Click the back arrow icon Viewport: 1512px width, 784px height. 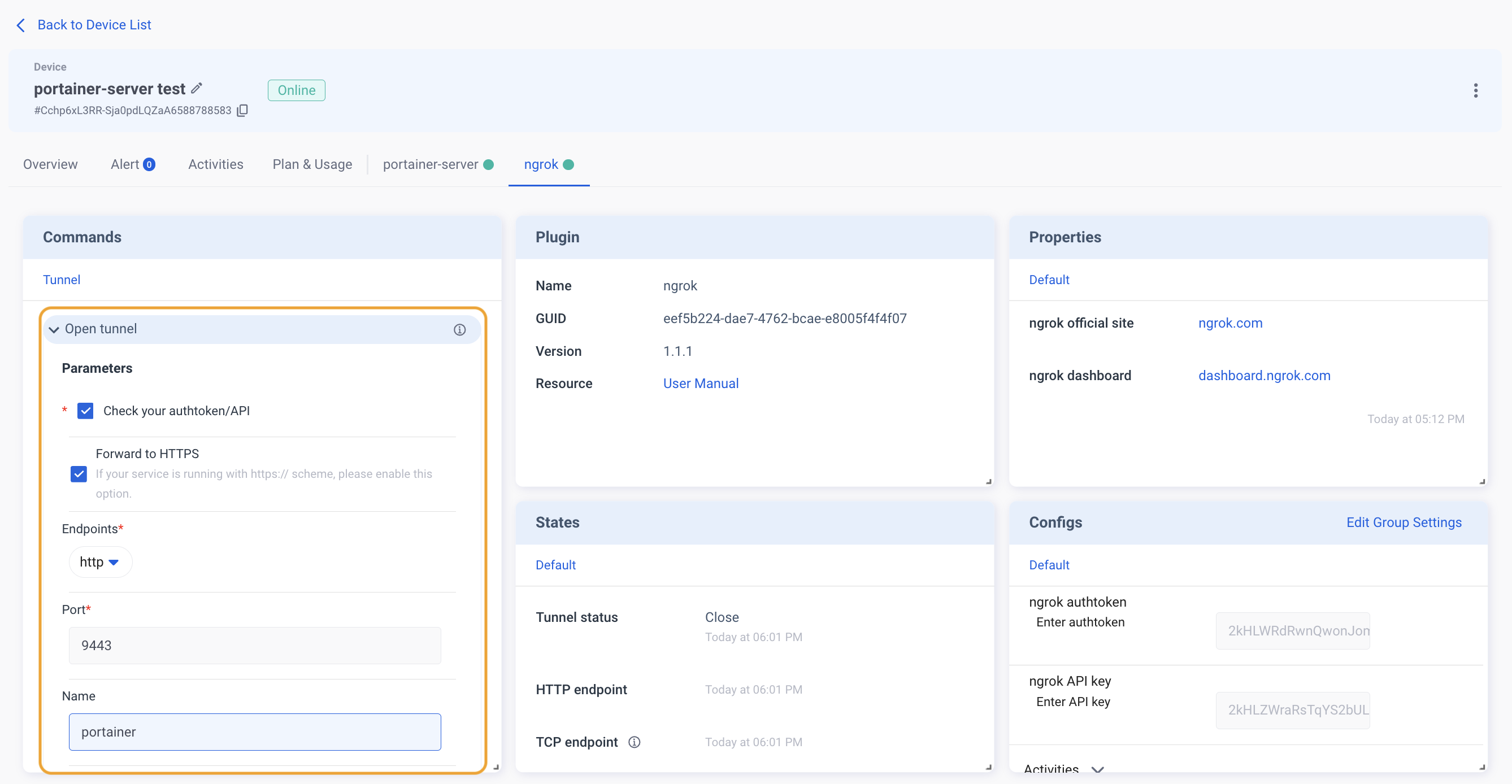pos(20,25)
